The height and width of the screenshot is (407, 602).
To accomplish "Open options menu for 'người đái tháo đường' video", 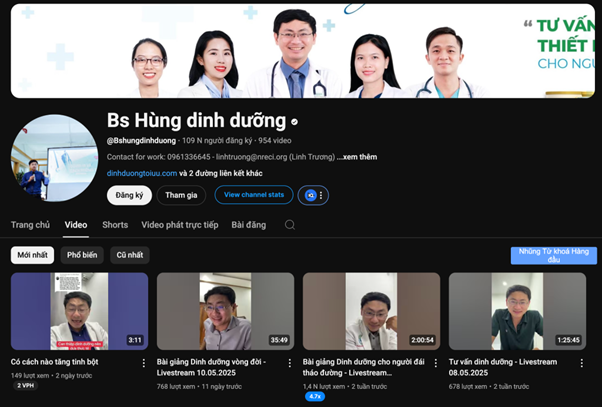I will [x=436, y=363].
